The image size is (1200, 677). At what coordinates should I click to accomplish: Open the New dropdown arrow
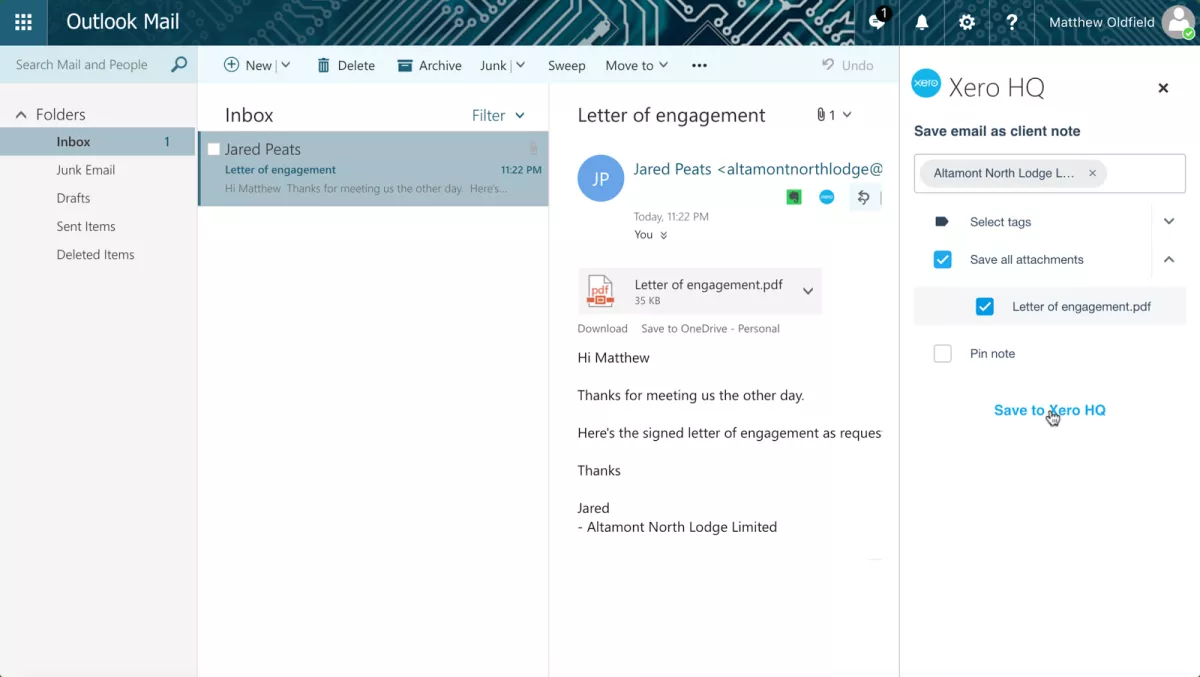click(285, 65)
